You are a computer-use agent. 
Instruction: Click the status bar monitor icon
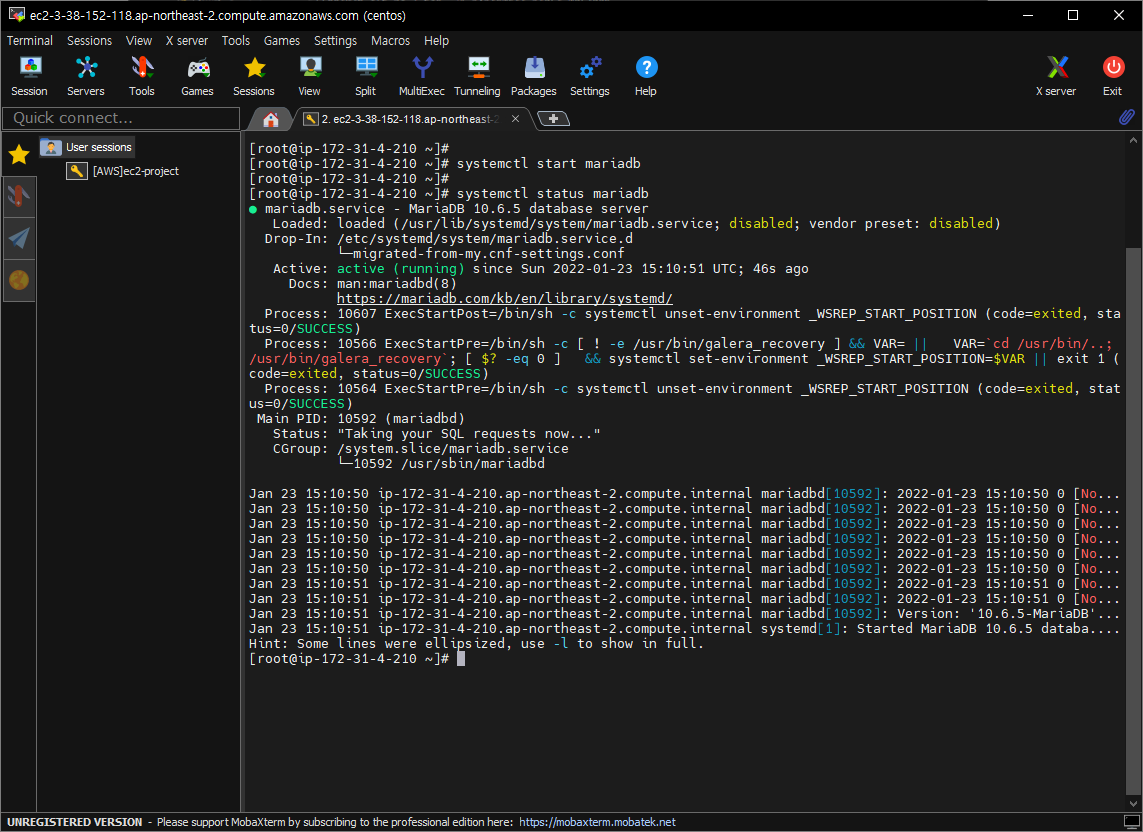1131,822
